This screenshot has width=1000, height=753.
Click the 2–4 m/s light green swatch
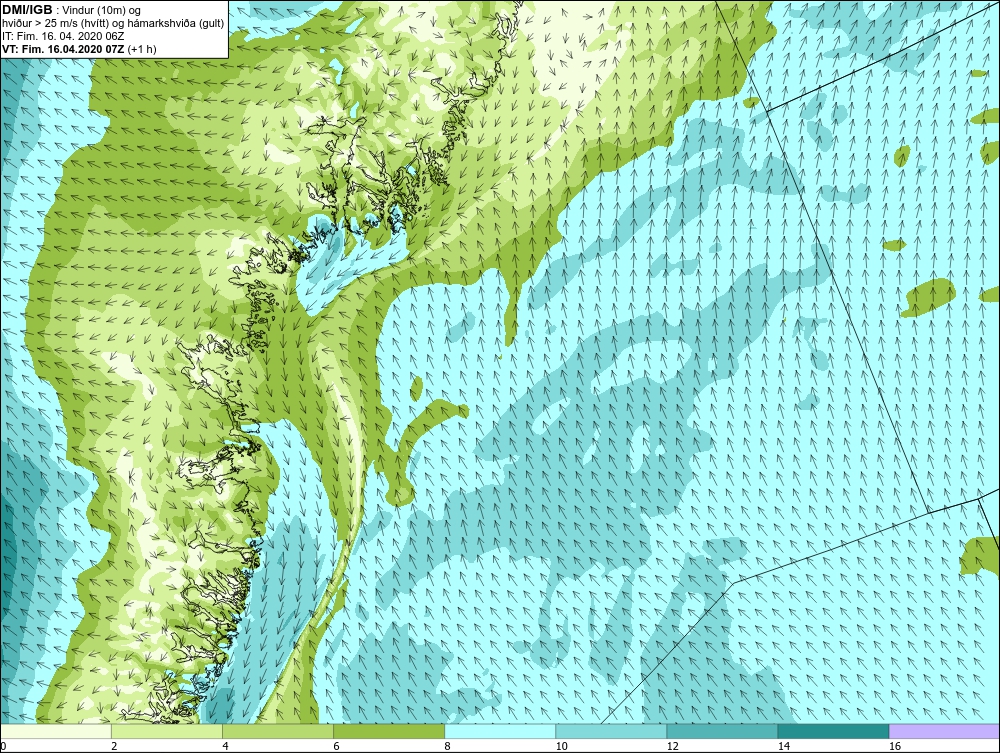click(167, 731)
